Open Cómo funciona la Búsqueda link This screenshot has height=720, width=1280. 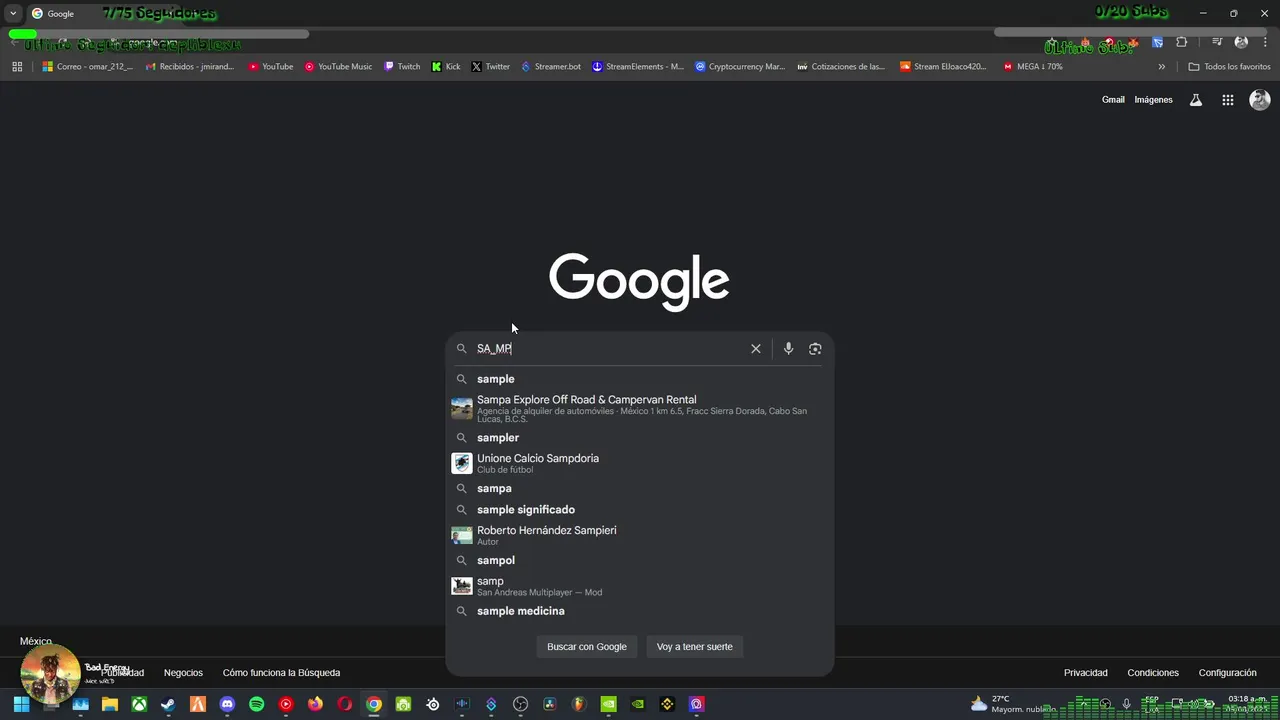(x=281, y=673)
